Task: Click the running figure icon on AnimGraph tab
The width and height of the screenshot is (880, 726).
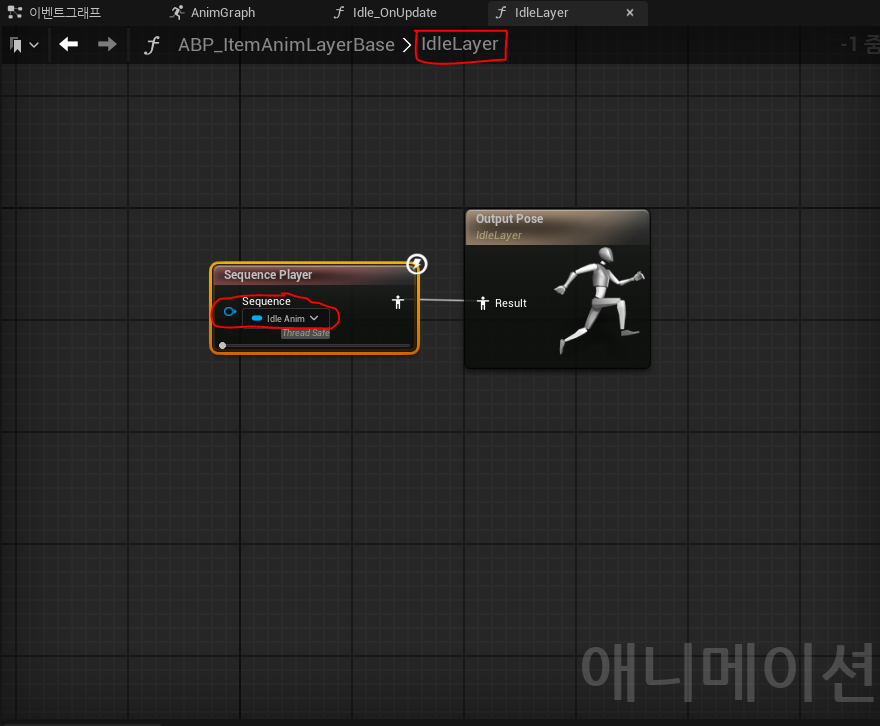Action: coord(177,12)
